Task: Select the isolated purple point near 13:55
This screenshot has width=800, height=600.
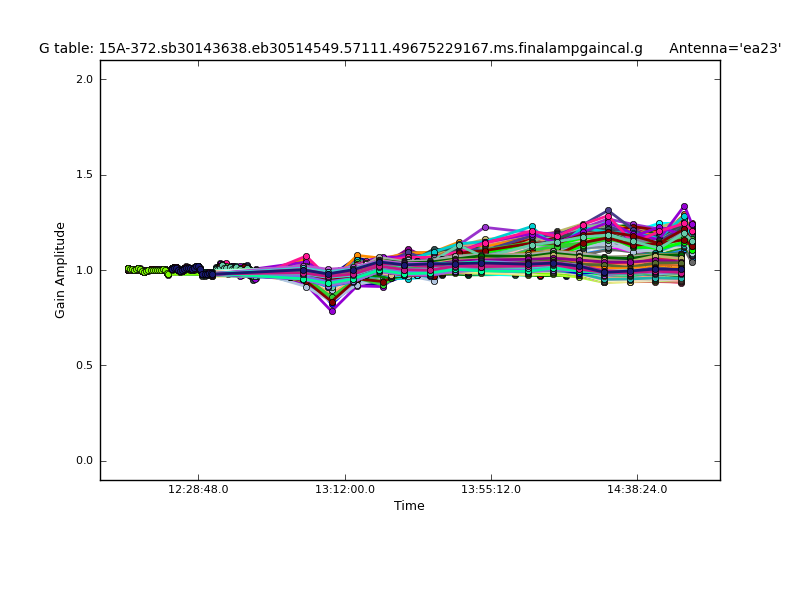Action: click(485, 228)
